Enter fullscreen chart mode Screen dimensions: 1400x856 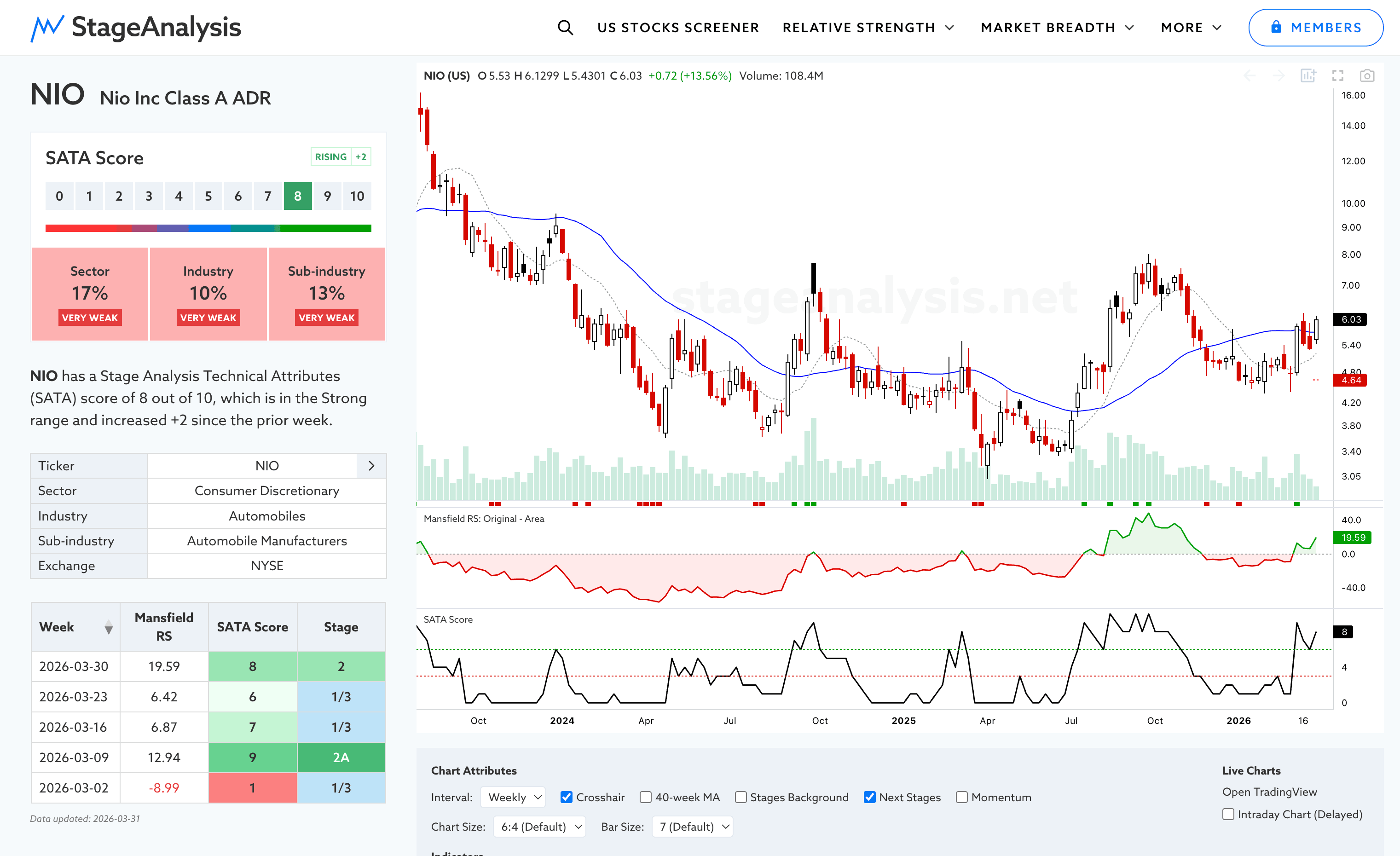tap(1337, 75)
